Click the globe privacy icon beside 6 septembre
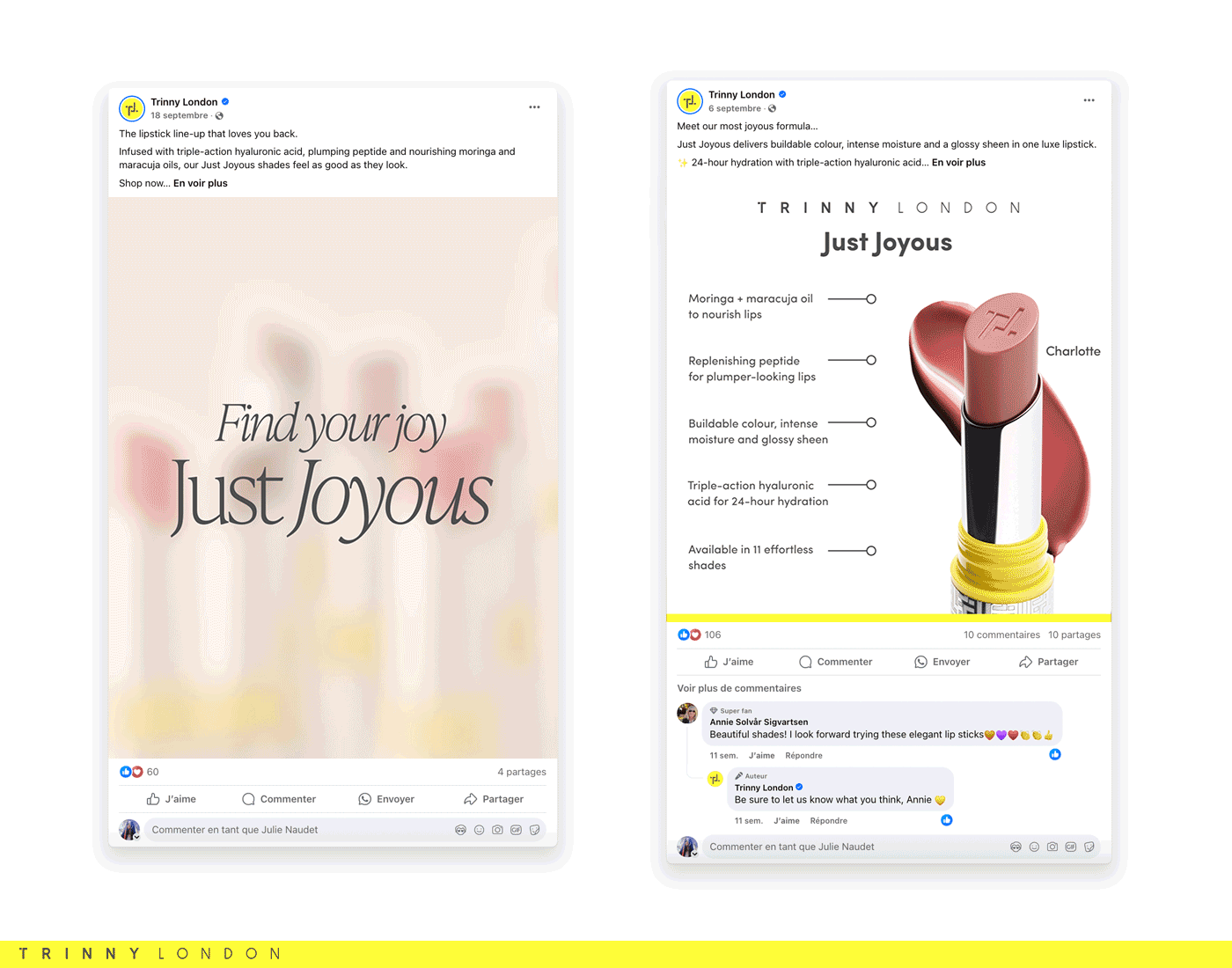1232x968 pixels. click(x=772, y=109)
